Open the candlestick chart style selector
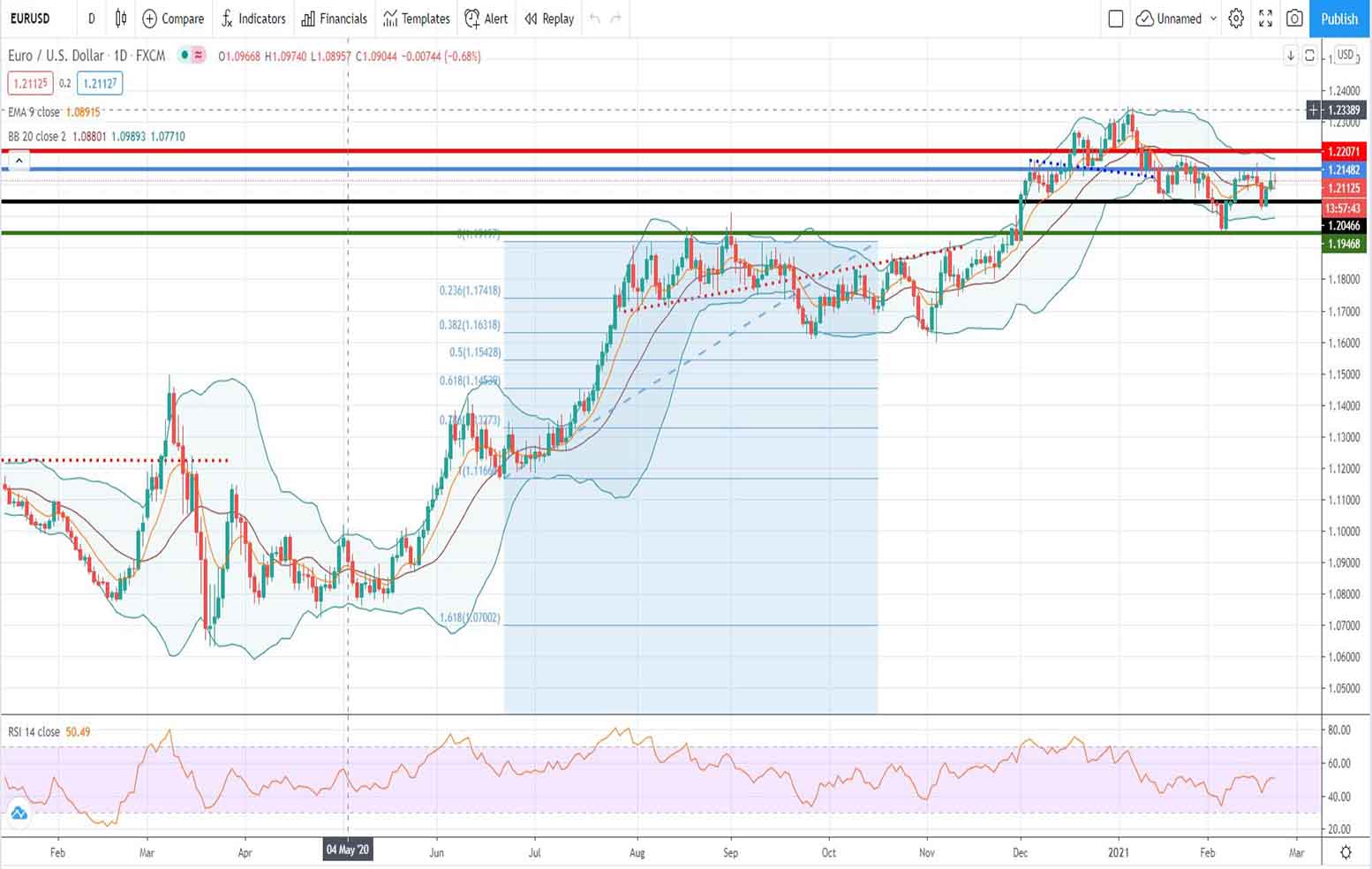 click(121, 19)
